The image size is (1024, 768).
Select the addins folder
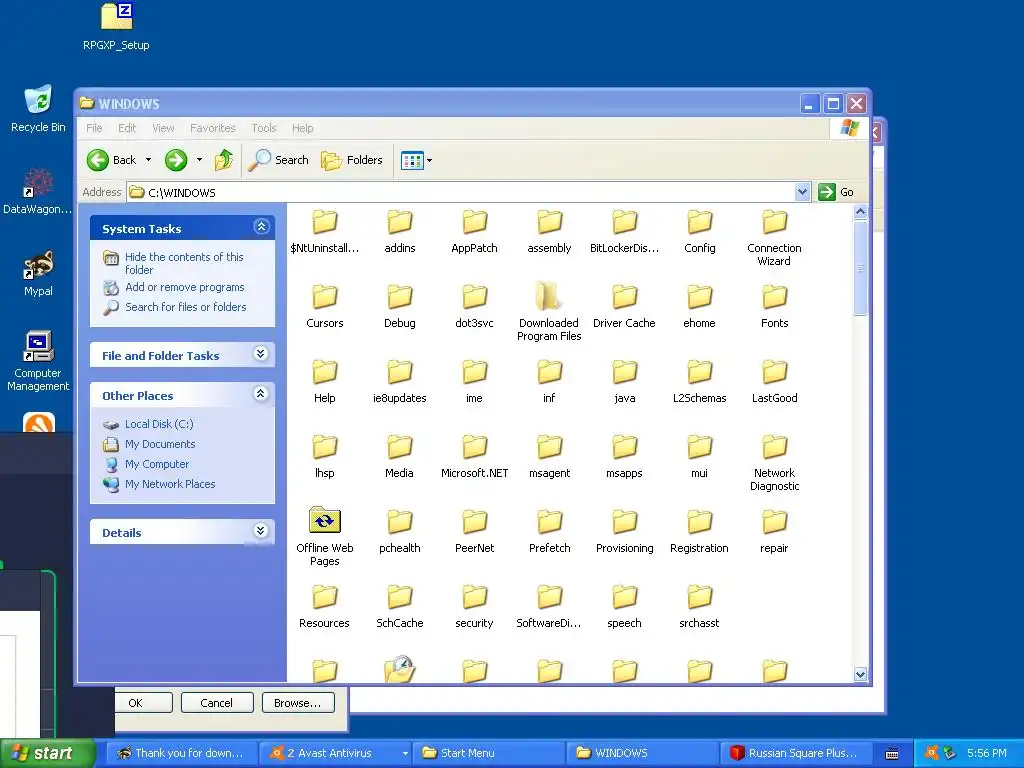click(400, 232)
